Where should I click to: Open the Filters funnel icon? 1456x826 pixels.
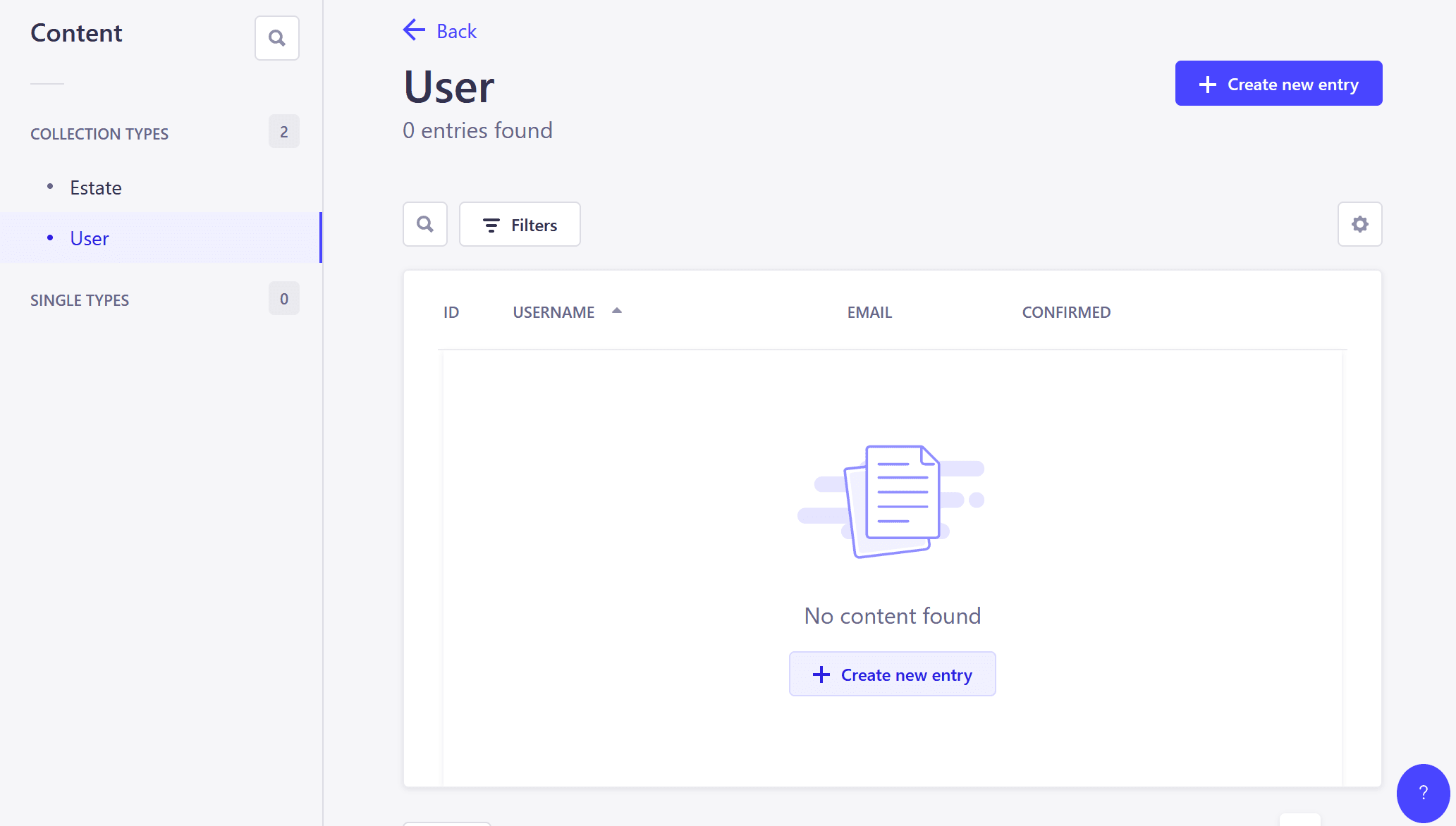[491, 225]
